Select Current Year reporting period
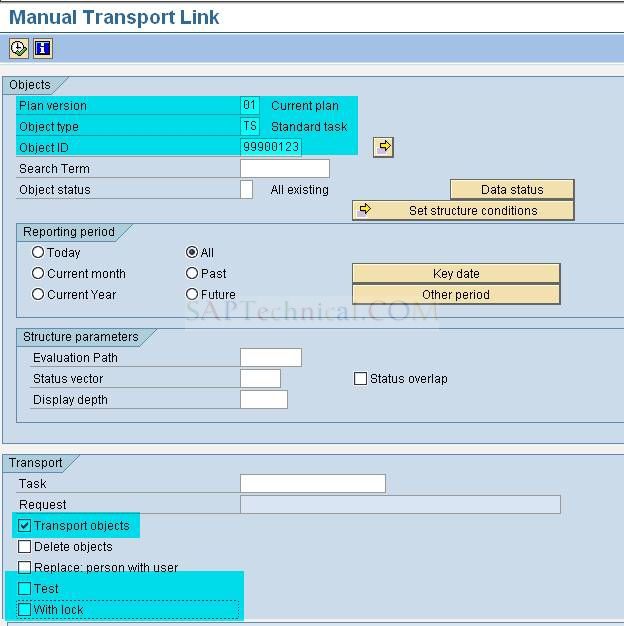The height and width of the screenshot is (626, 624). tap(38, 294)
